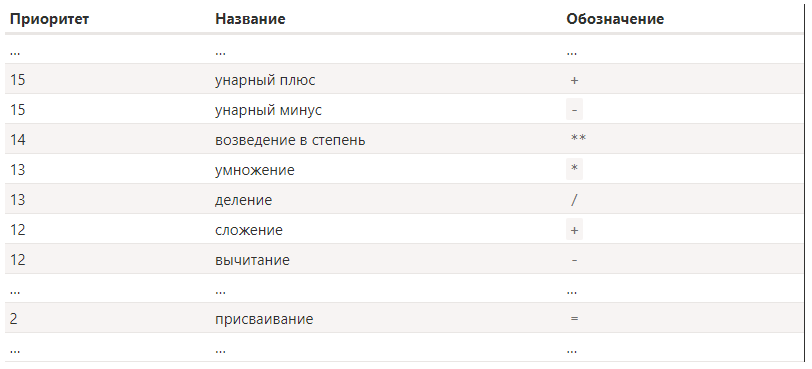Click the unary minus symbol code box

click(574, 110)
